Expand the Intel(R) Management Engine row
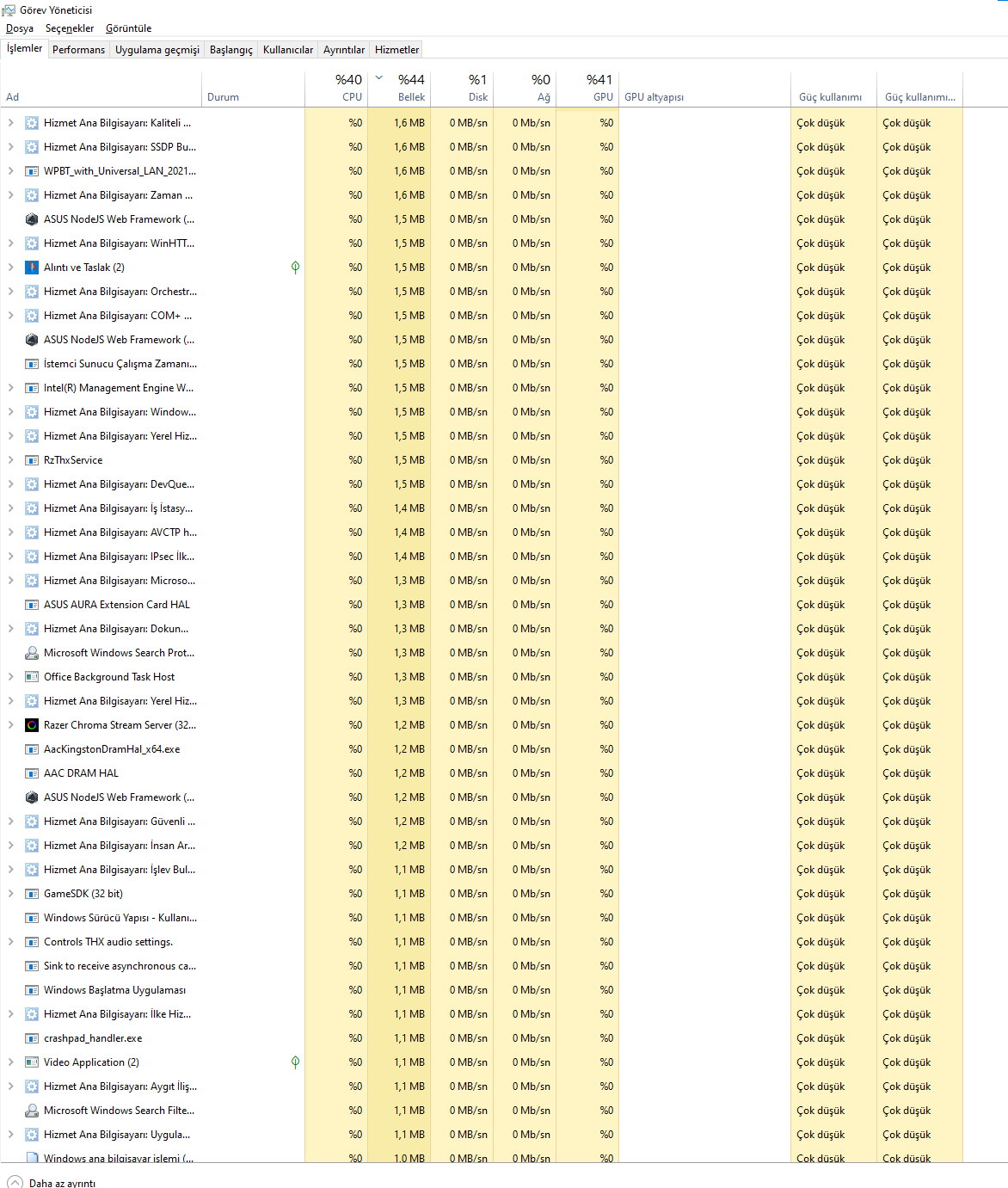The height and width of the screenshot is (1188, 1008). pyautogui.click(x=10, y=388)
